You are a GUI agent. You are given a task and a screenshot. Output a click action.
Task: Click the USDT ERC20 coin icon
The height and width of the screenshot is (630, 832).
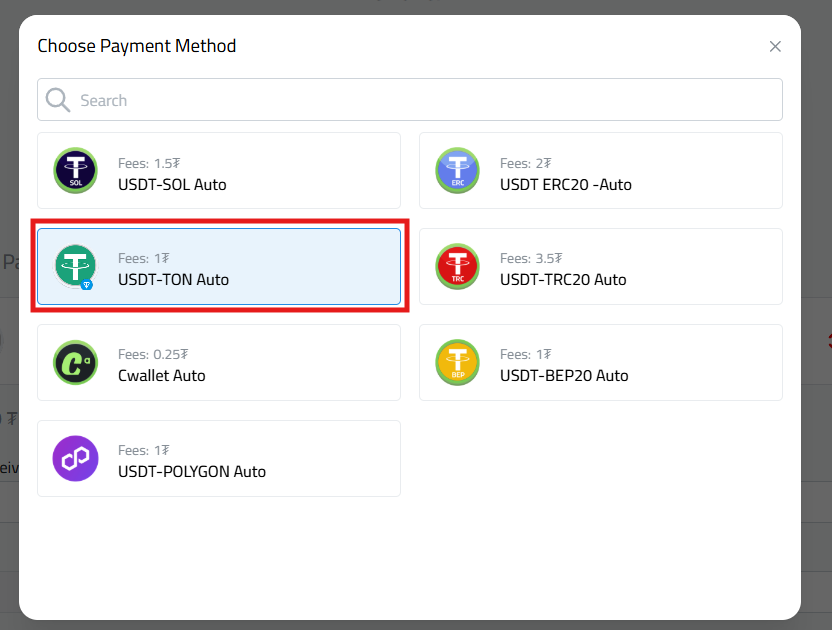(457, 170)
